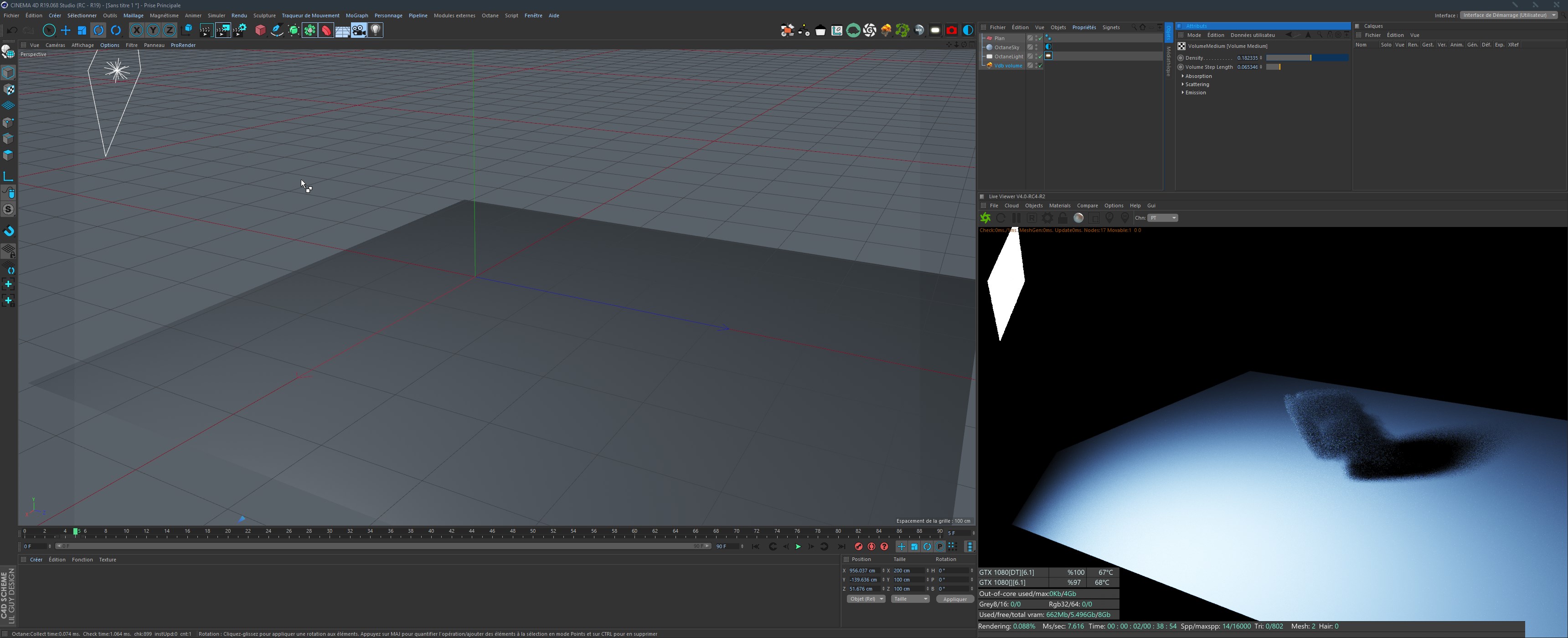Screen dimensions: 1568x638
Task: Select the OctaneLight object in the tree
Action: [1008, 57]
